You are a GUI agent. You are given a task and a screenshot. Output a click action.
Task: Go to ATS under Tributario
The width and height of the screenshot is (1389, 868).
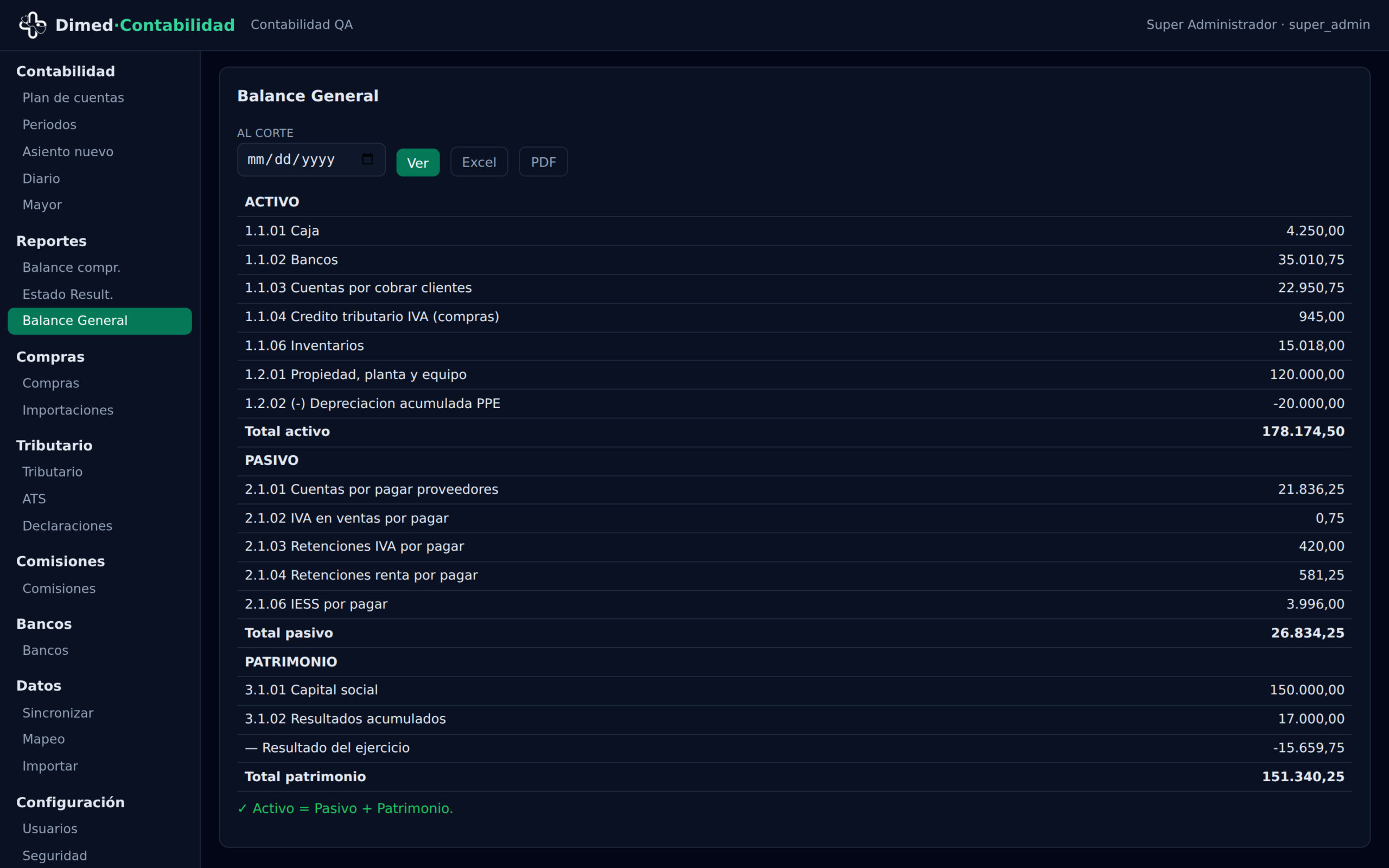pyautogui.click(x=34, y=499)
